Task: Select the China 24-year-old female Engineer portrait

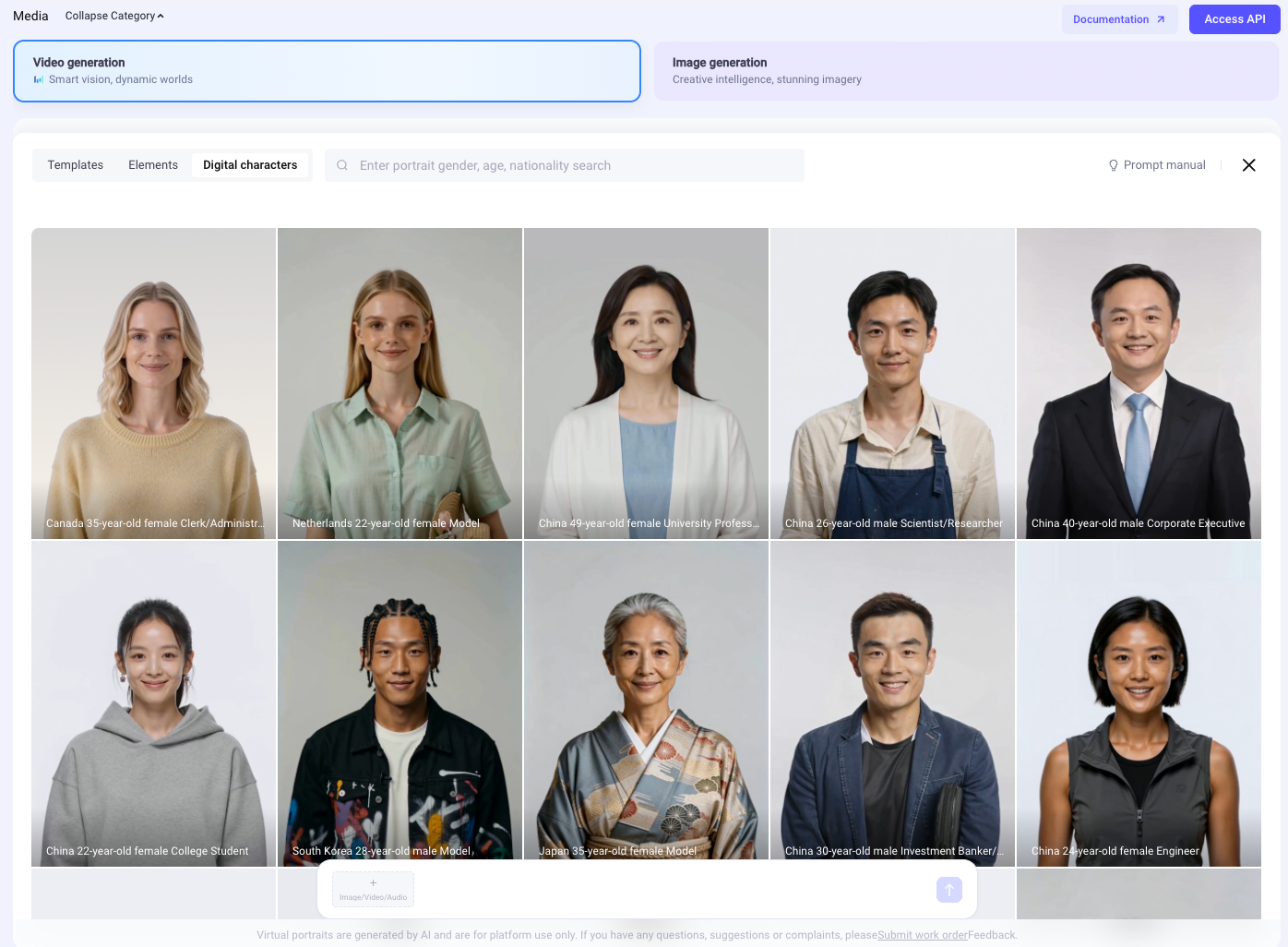Action: 1138,701
